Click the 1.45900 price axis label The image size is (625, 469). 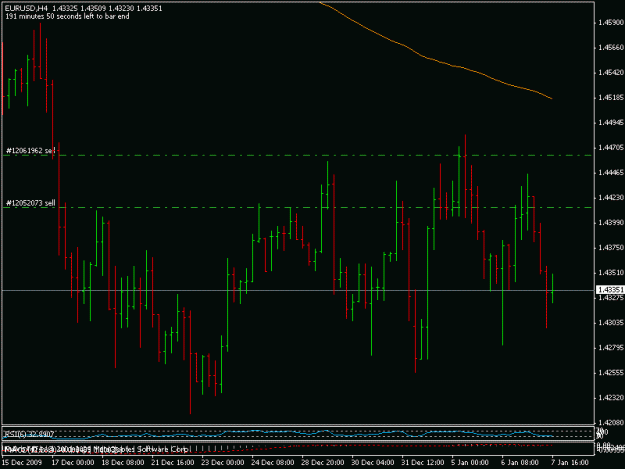[x=611, y=23]
